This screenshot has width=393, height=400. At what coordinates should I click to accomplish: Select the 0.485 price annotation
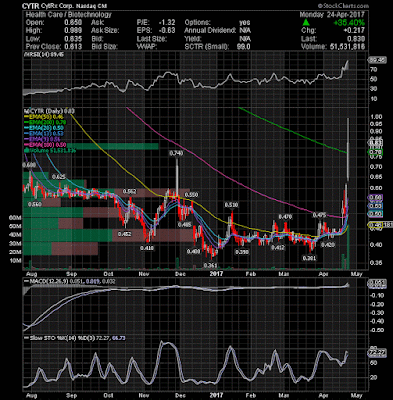(x=184, y=225)
